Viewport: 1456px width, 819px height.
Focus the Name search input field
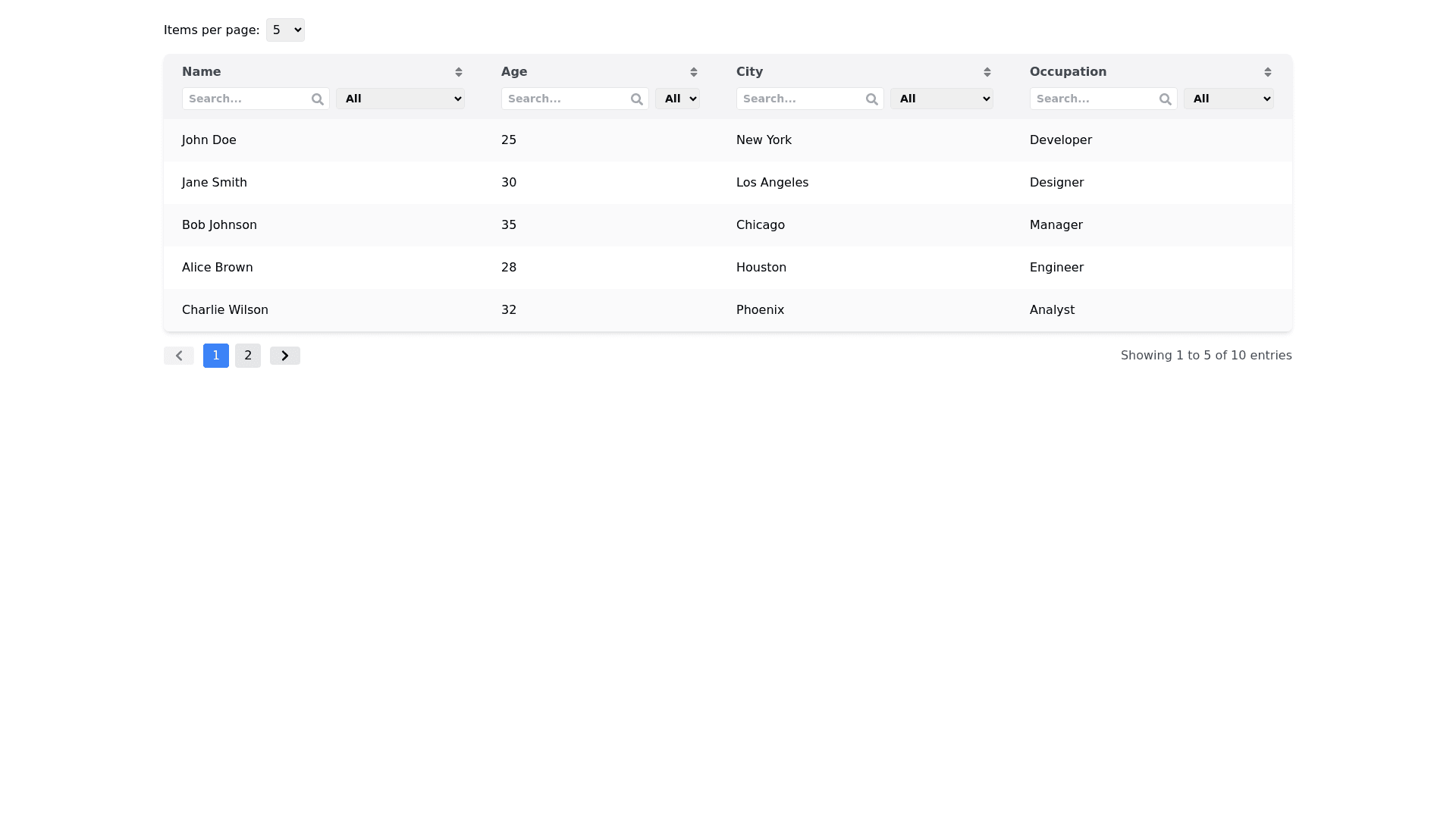(x=245, y=99)
